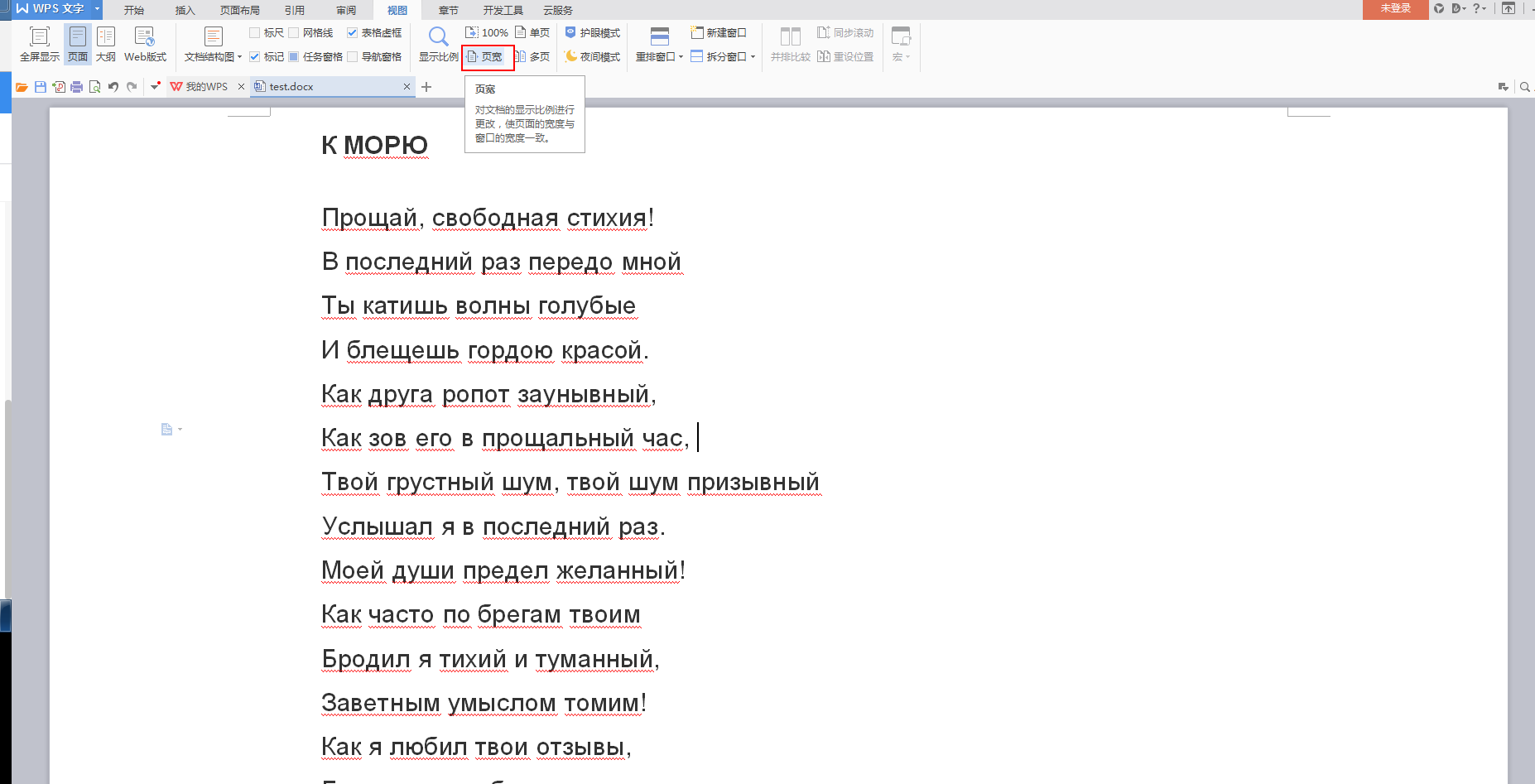Close the test.docx tab

[x=407, y=86]
